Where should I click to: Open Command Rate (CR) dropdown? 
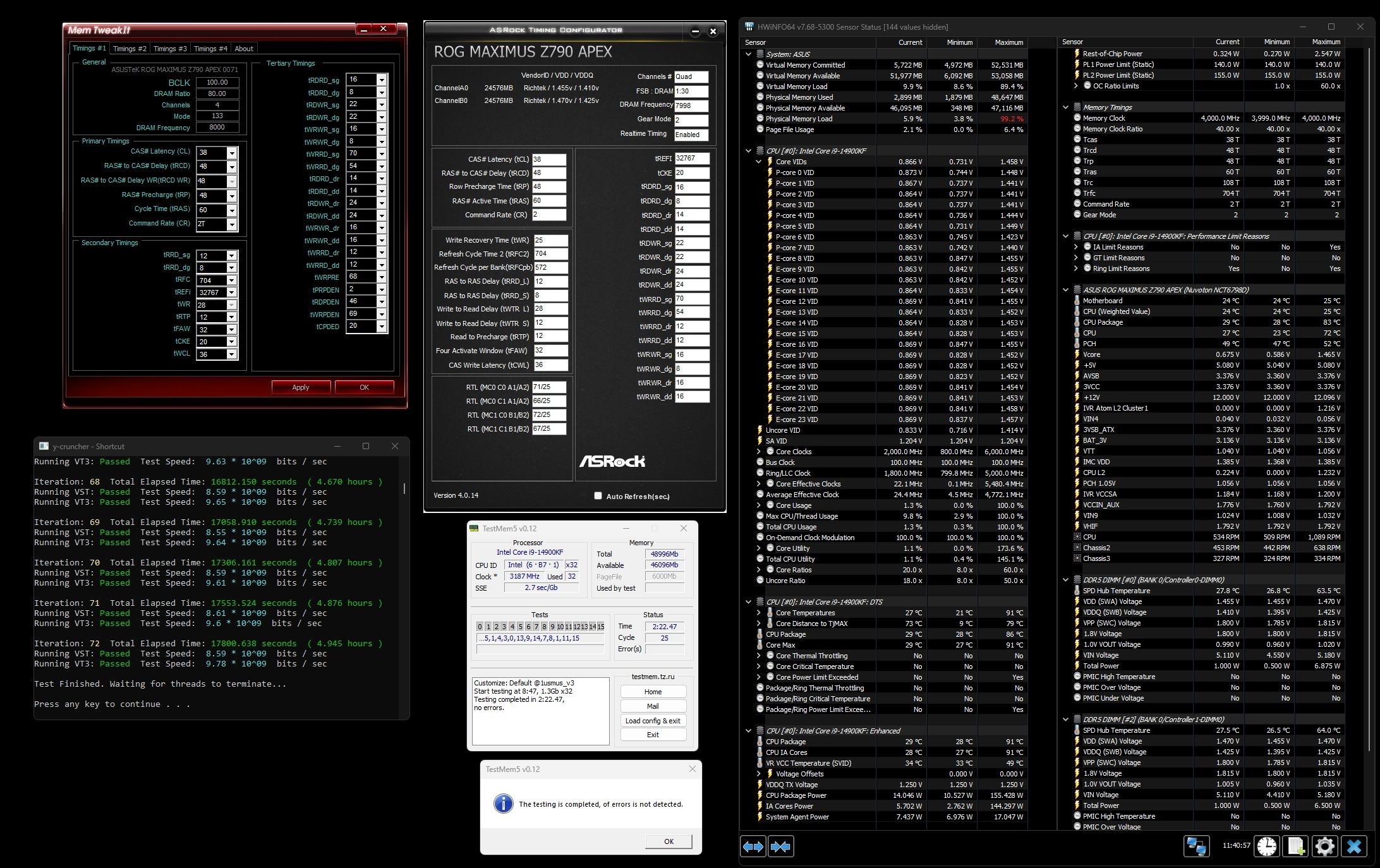click(x=232, y=224)
